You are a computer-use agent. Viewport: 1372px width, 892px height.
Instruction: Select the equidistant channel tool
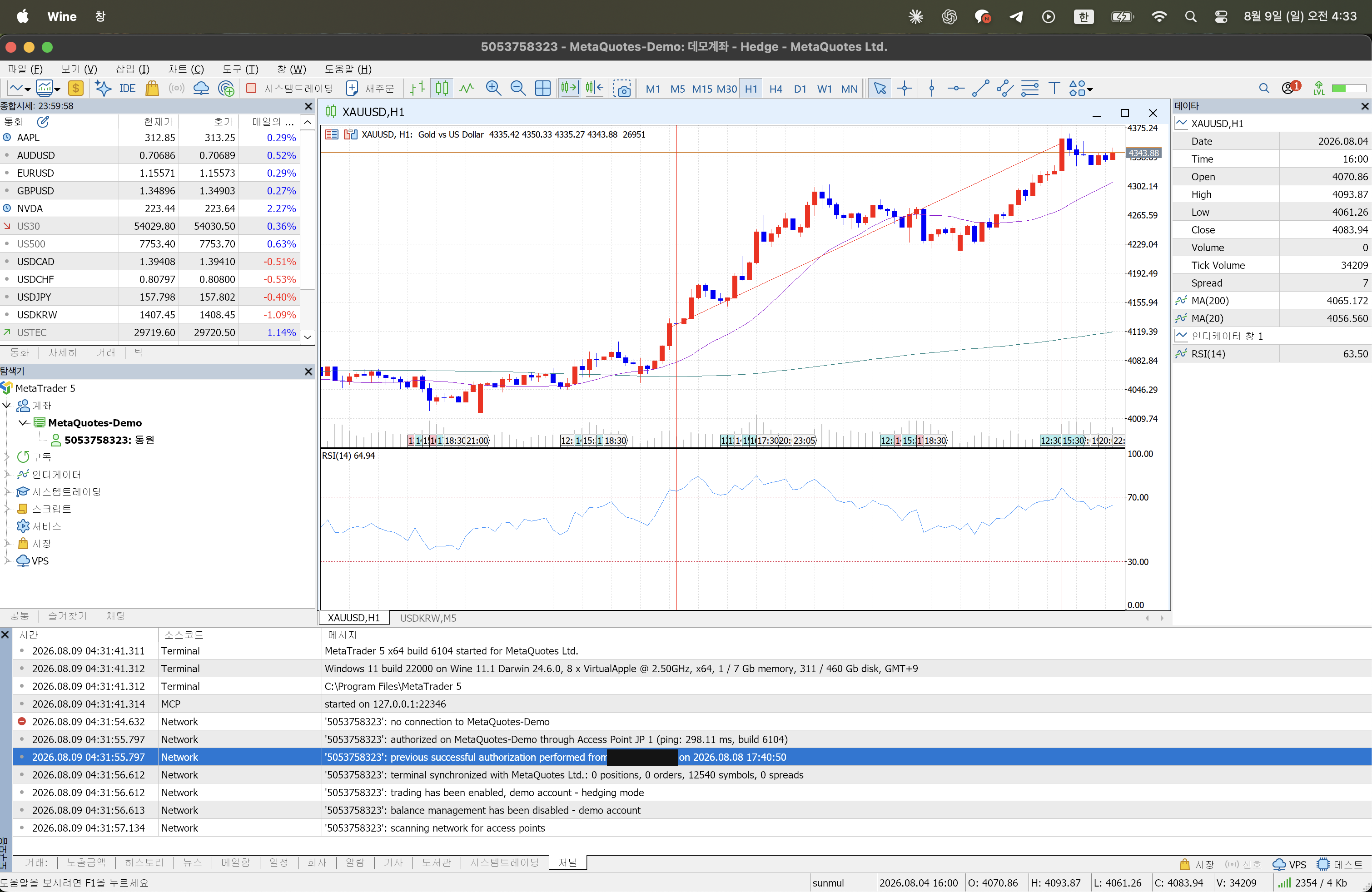click(1005, 88)
